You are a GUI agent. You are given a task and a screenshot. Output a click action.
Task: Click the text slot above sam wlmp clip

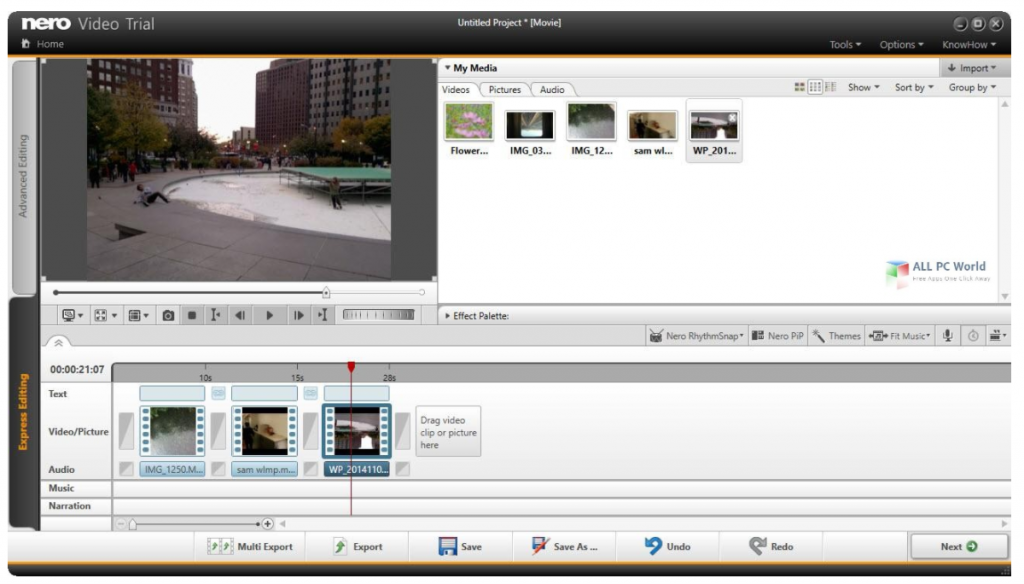(264, 393)
